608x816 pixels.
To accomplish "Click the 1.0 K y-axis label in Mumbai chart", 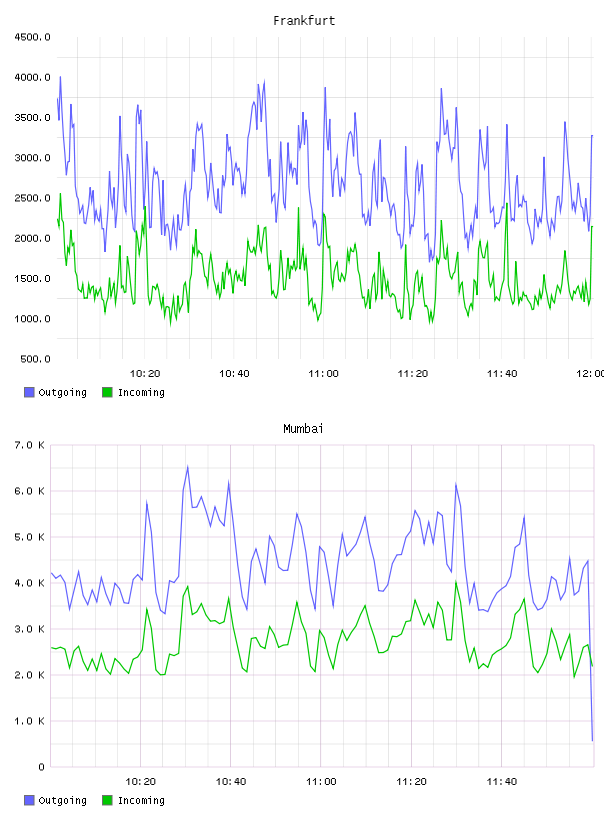I will click(29, 721).
